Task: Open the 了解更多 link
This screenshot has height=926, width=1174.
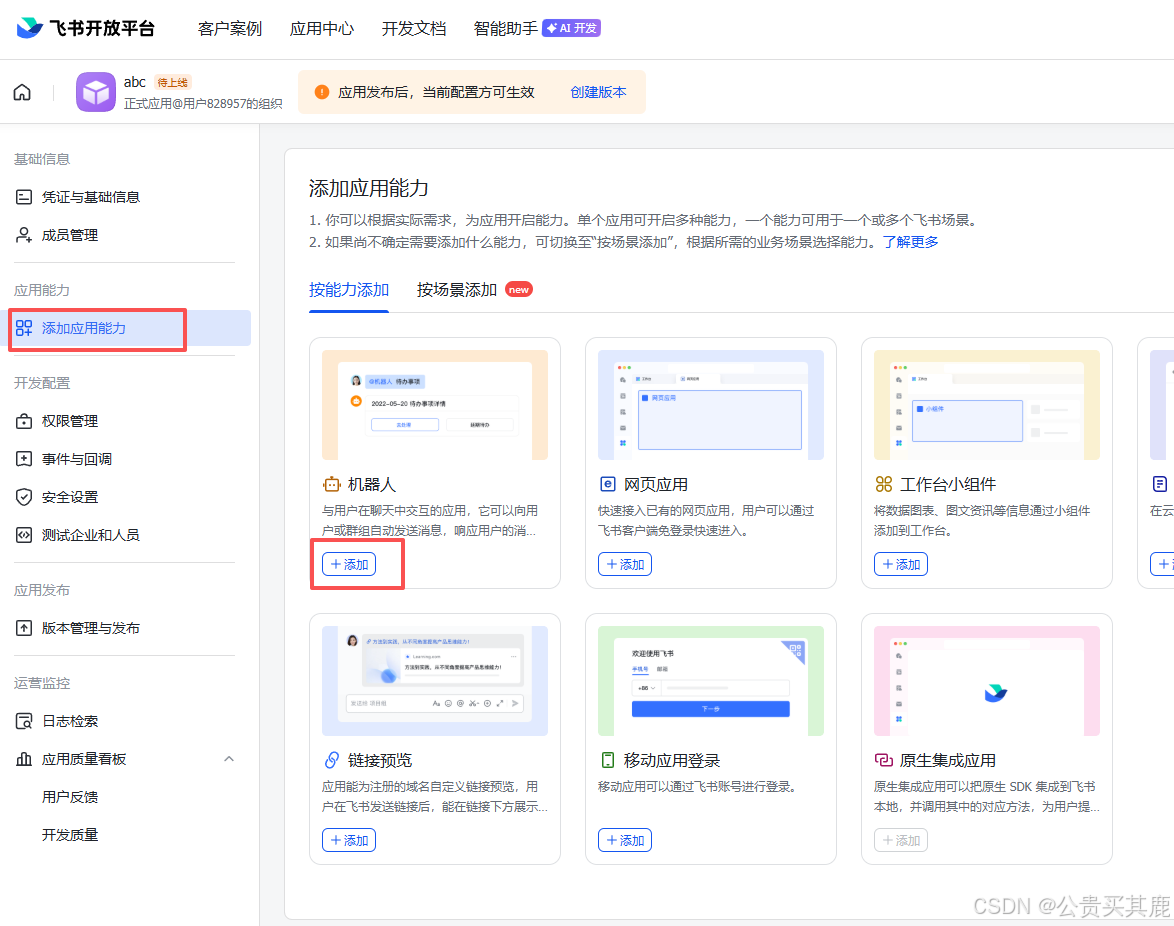Action: [910, 242]
